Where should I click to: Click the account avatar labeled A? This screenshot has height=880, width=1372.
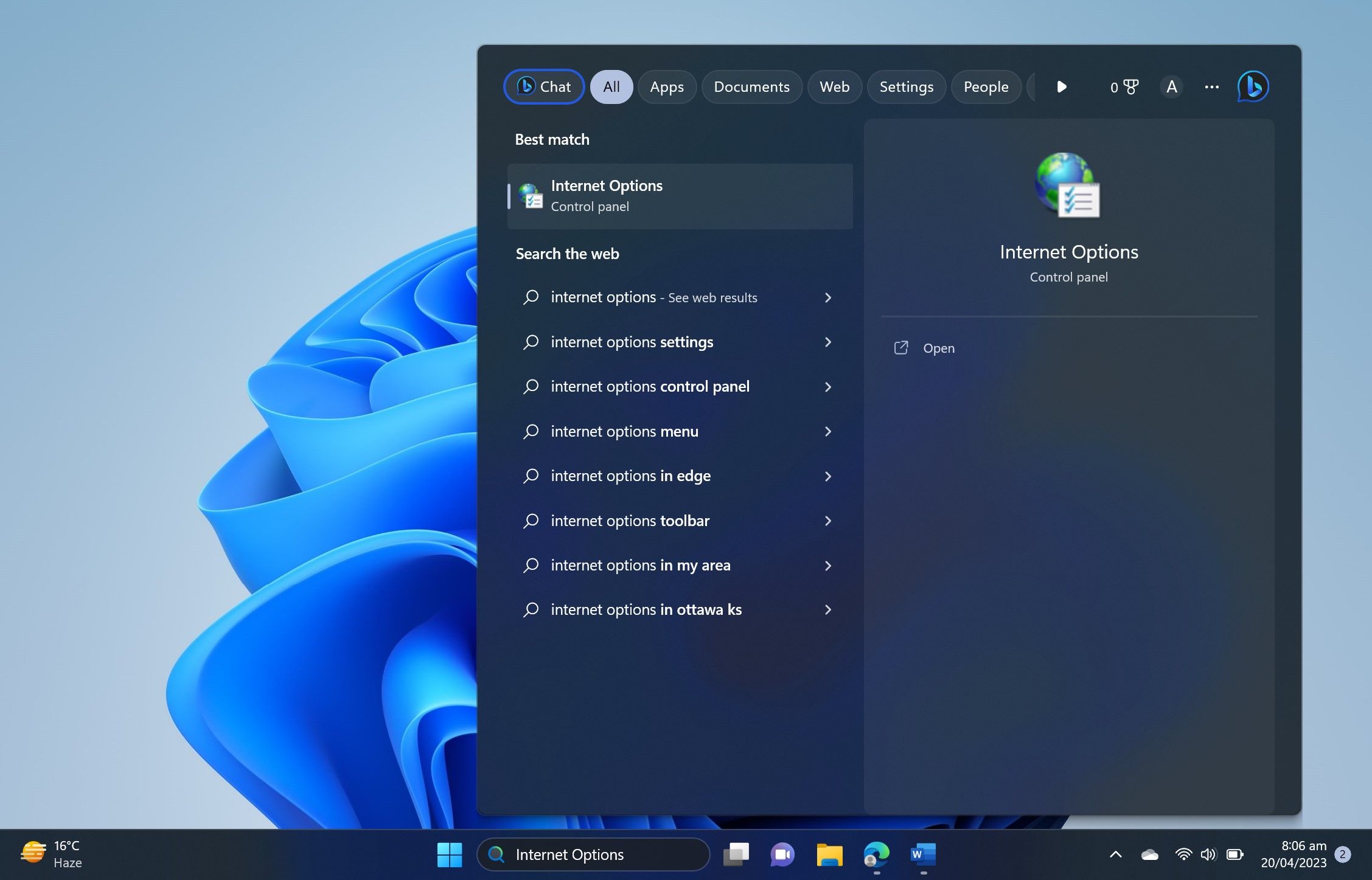pyautogui.click(x=1171, y=87)
